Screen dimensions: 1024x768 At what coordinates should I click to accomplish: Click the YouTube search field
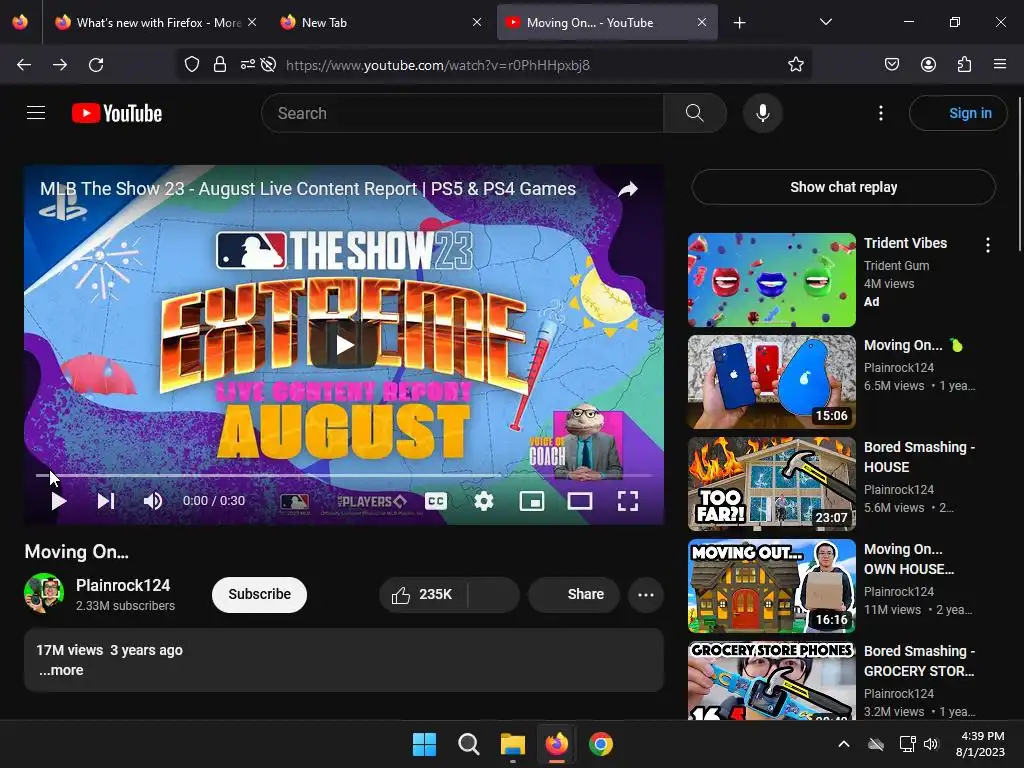coord(462,113)
